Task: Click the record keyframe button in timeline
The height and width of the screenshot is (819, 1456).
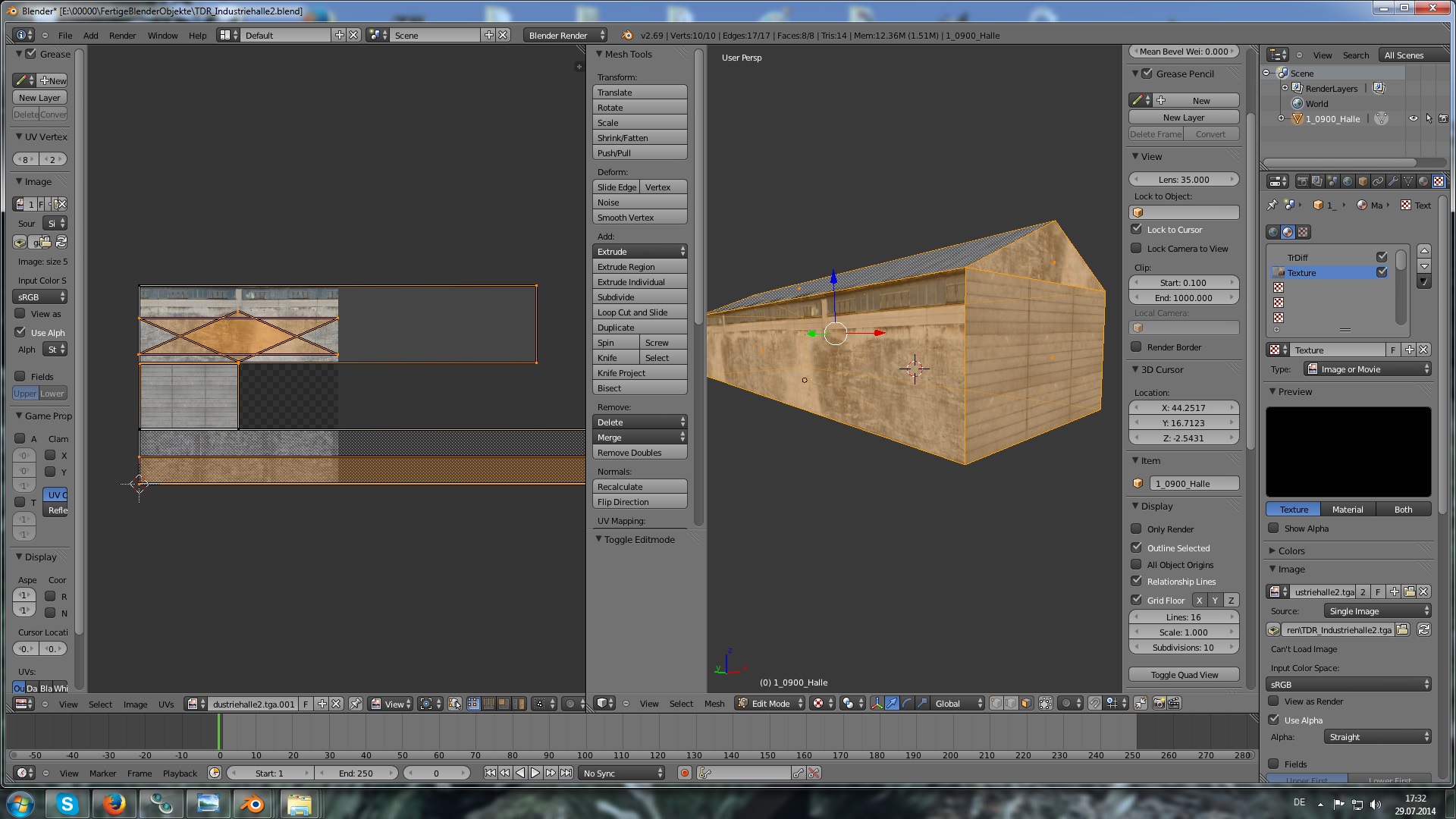Action: (685, 773)
